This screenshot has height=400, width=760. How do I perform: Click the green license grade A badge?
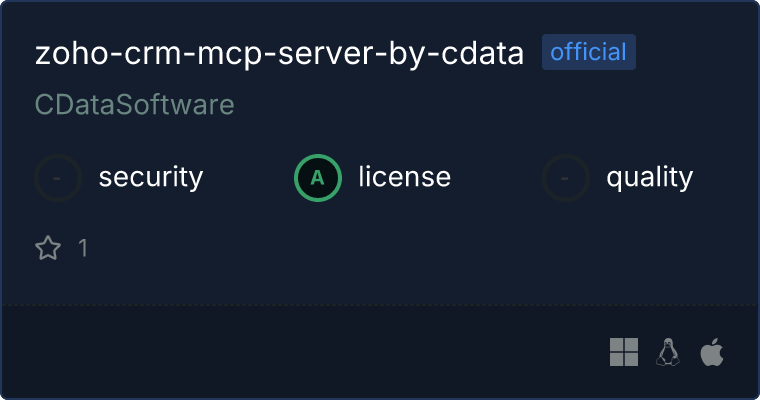pyautogui.click(x=317, y=178)
